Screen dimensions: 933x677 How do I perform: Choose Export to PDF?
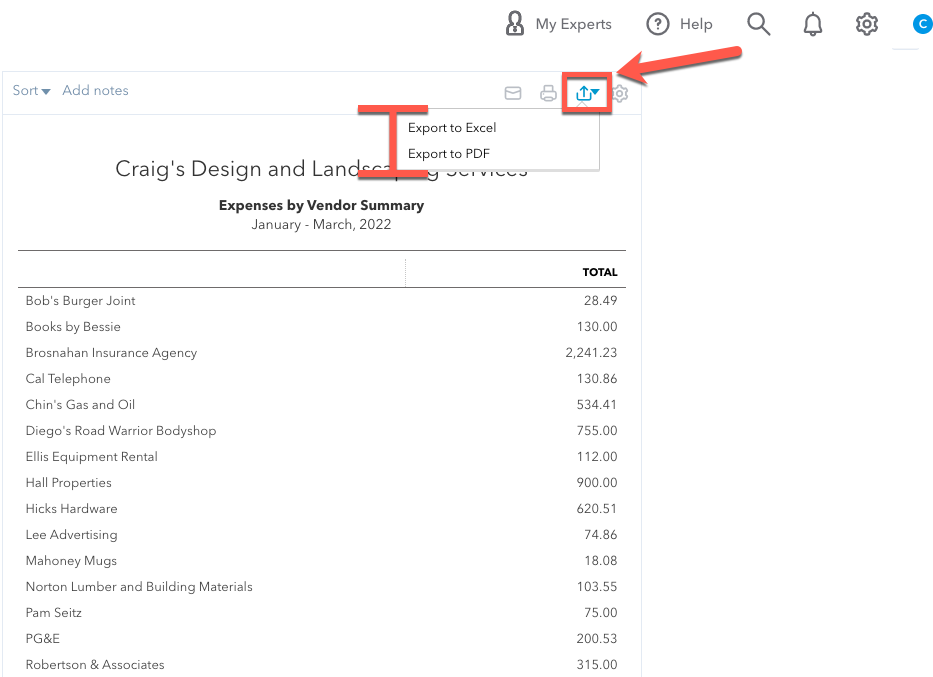pyautogui.click(x=448, y=154)
